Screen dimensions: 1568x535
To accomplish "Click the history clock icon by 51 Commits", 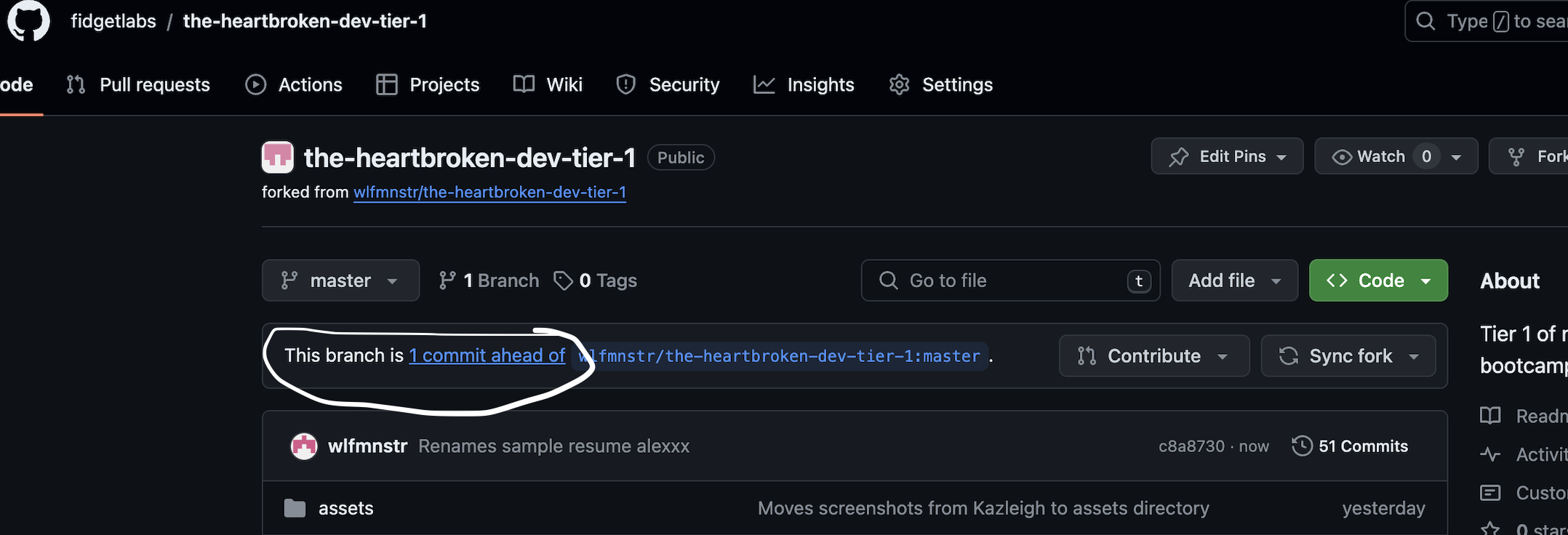I will [x=1302, y=446].
